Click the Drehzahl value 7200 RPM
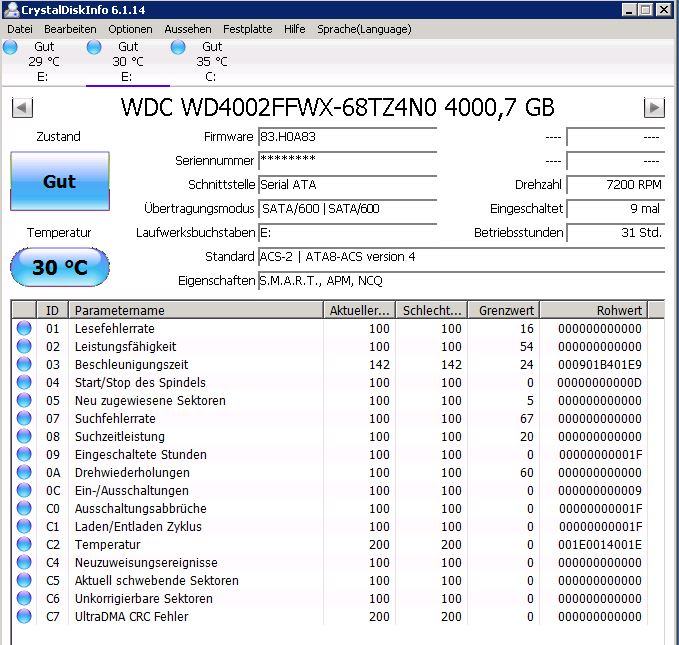 [x=615, y=185]
